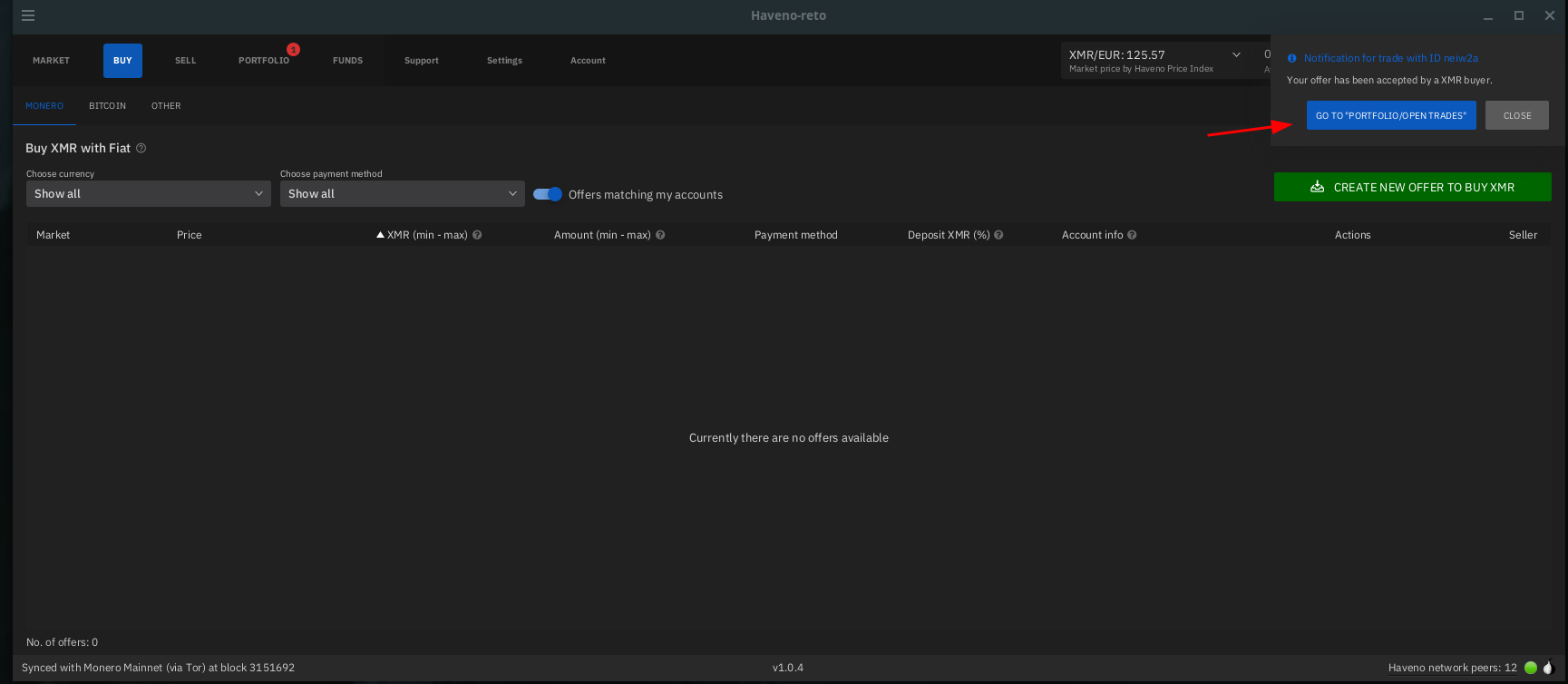The width and height of the screenshot is (1568, 684).
Task: Click help icon beside Buy XMR with Fiat
Action: pos(141,148)
